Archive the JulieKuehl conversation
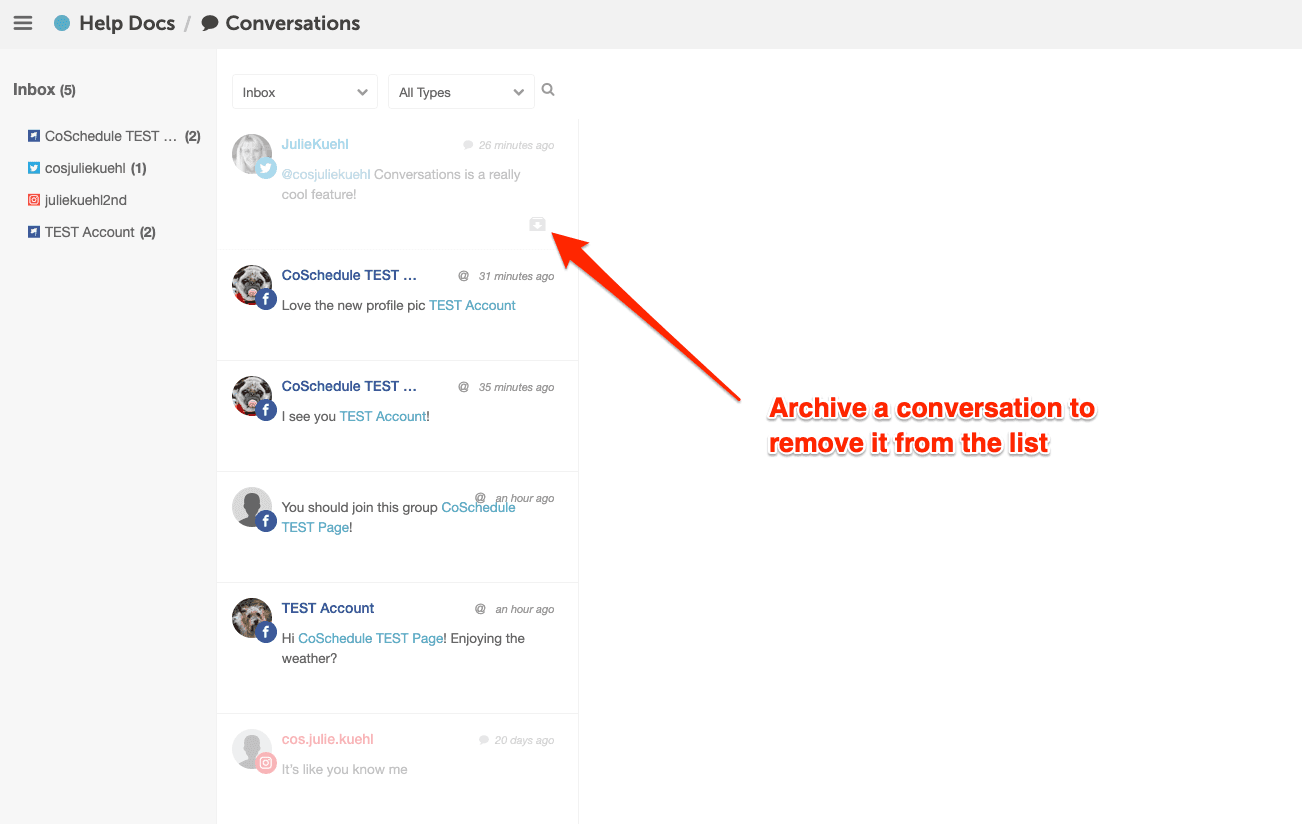 (538, 224)
